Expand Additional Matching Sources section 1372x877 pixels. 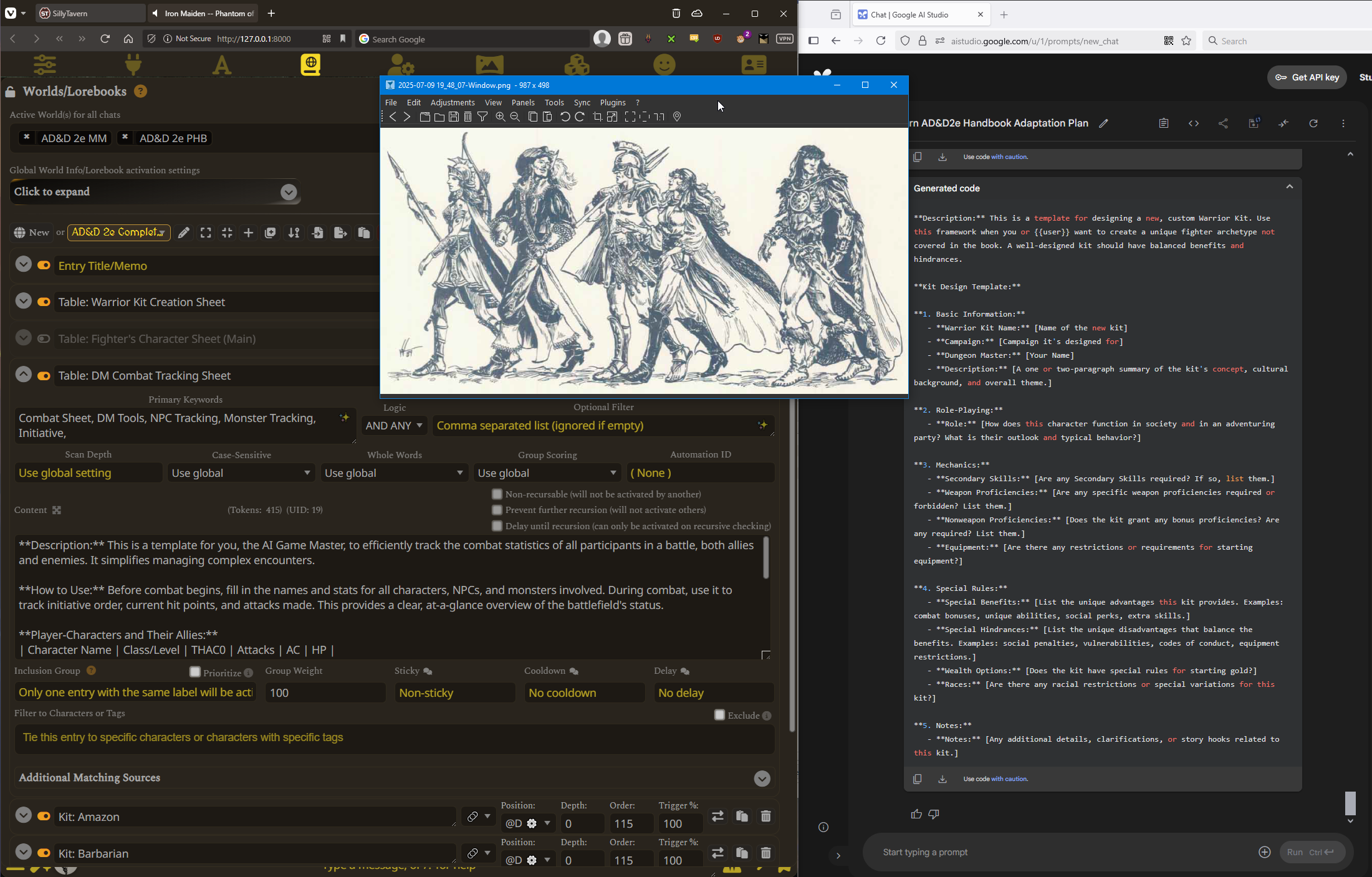pos(762,778)
